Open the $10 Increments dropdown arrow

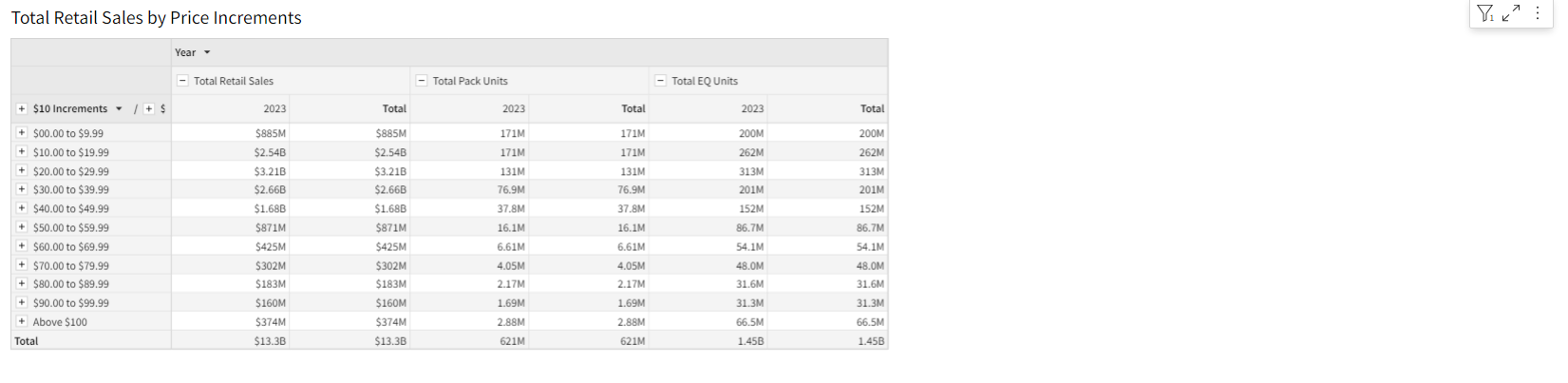tap(119, 109)
